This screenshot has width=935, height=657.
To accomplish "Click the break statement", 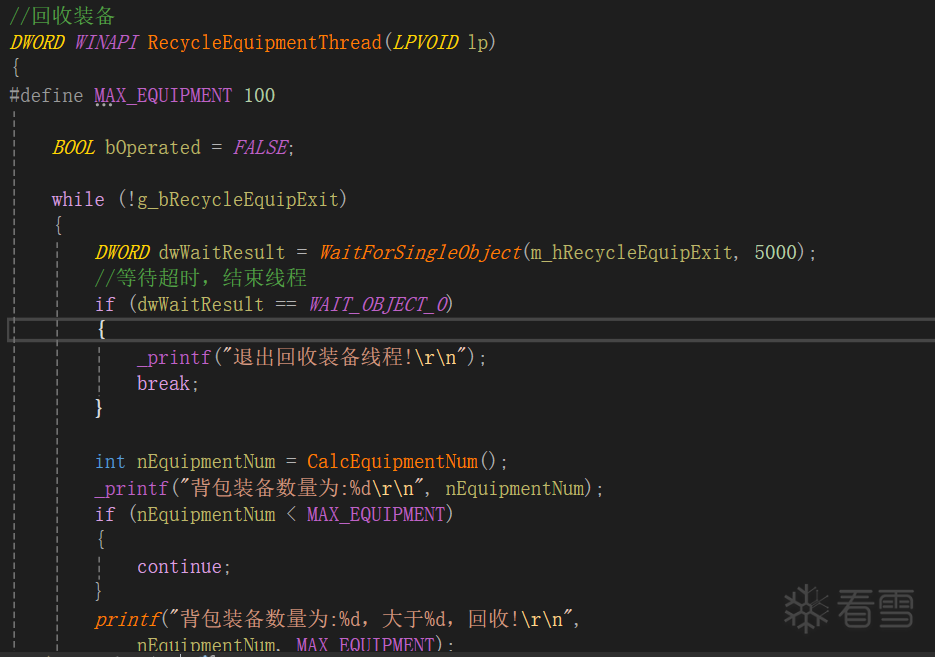I will coord(166,383).
